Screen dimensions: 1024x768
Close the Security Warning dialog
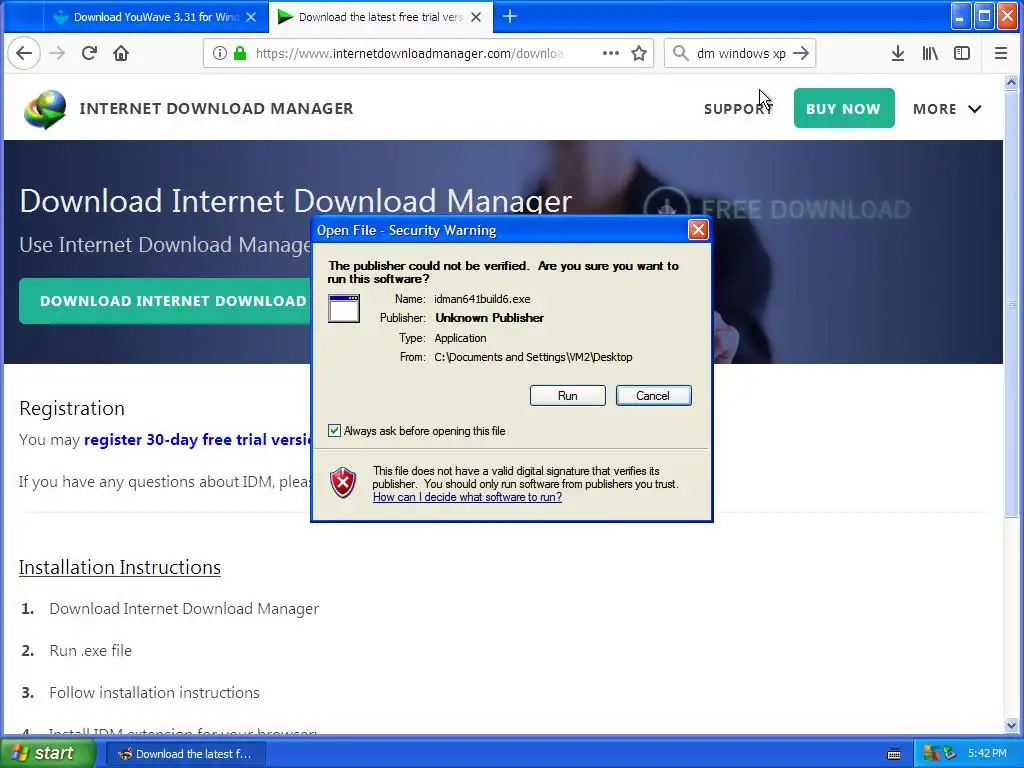(x=698, y=230)
